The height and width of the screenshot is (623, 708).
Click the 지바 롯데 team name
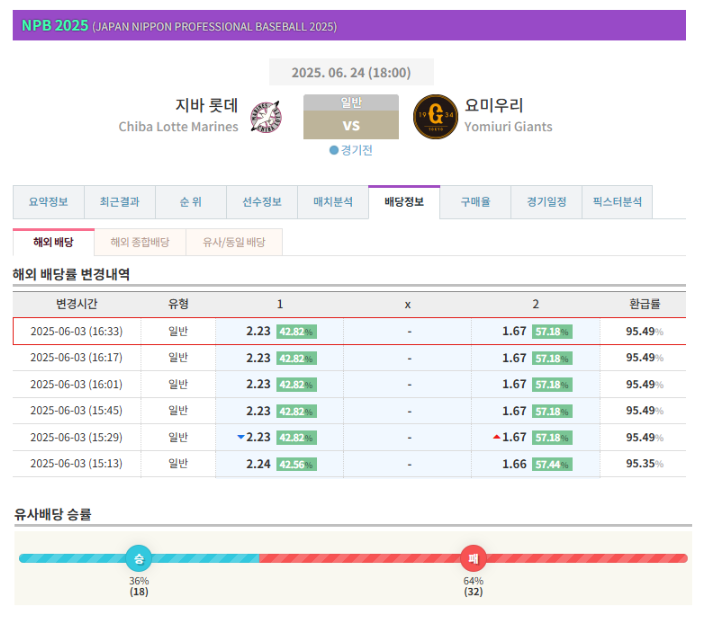pos(206,105)
